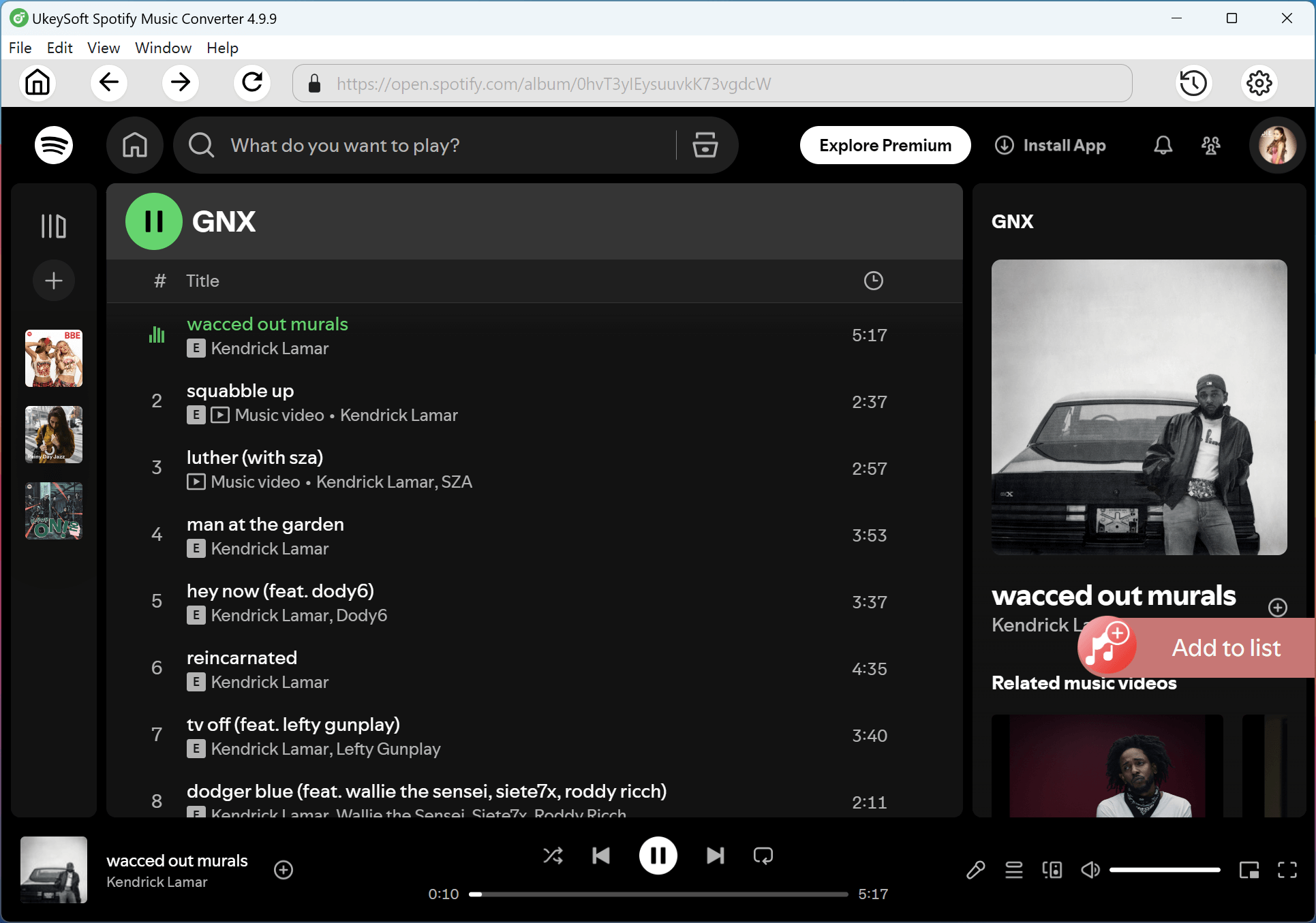The width and height of the screenshot is (1316, 923).
Task: Open the View menu
Action: [103, 48]
